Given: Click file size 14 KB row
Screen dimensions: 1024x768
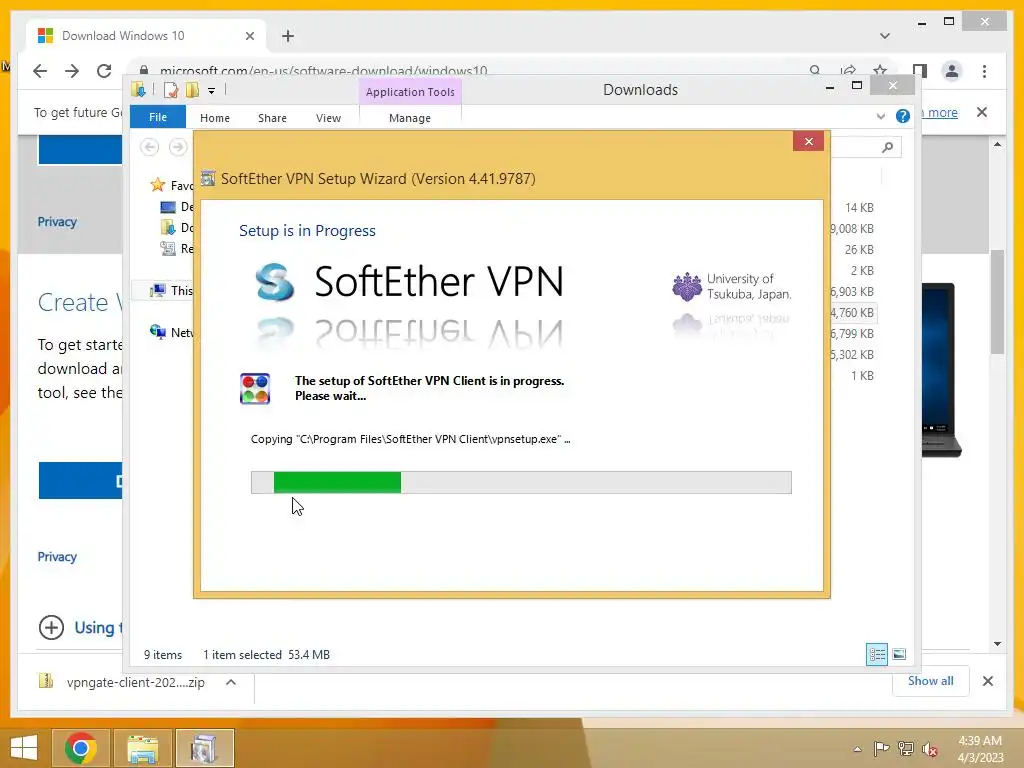Looking at the screenshot, I should 859,208.
